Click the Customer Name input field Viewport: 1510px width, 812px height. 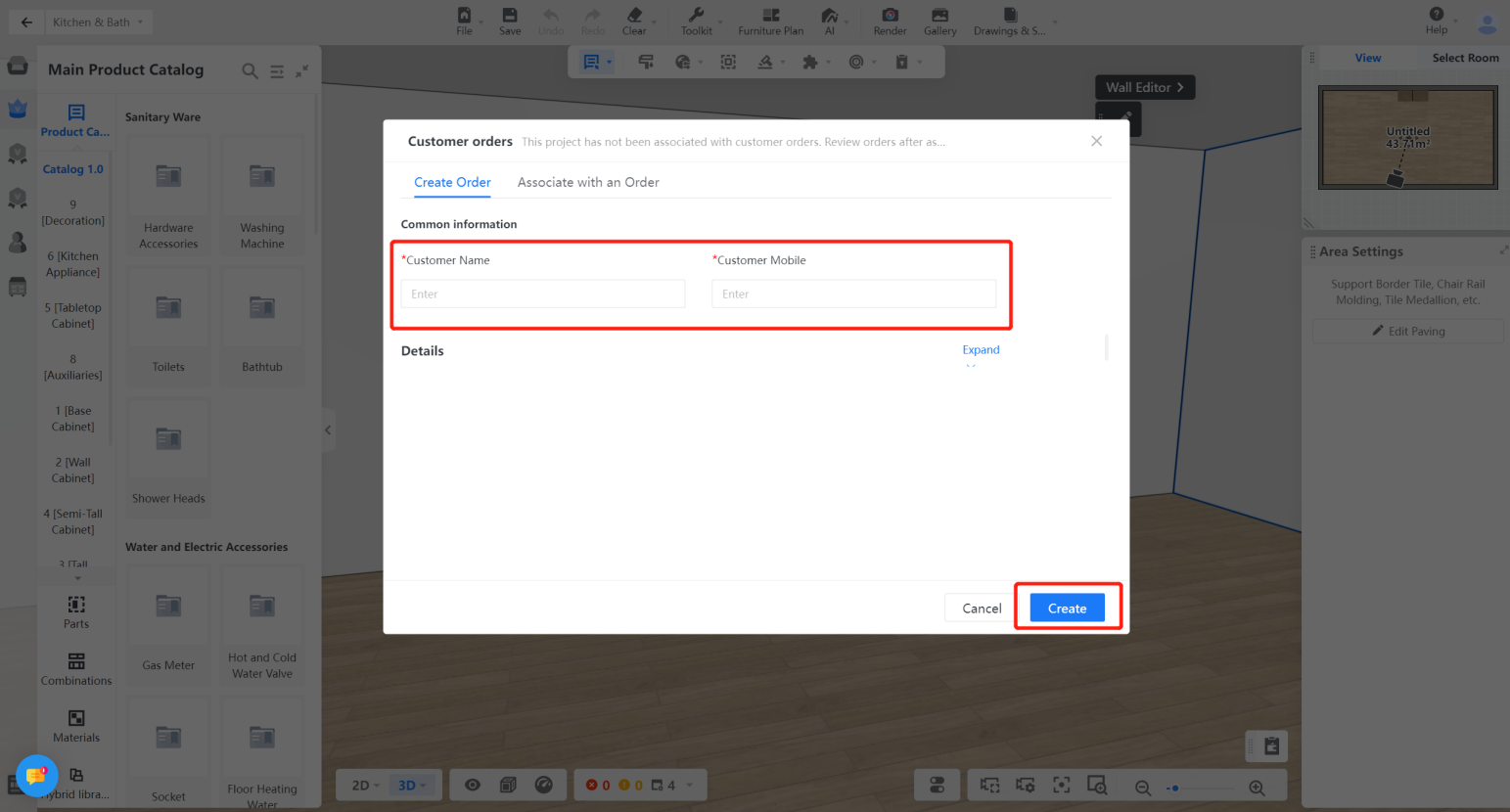click(542, 293)
